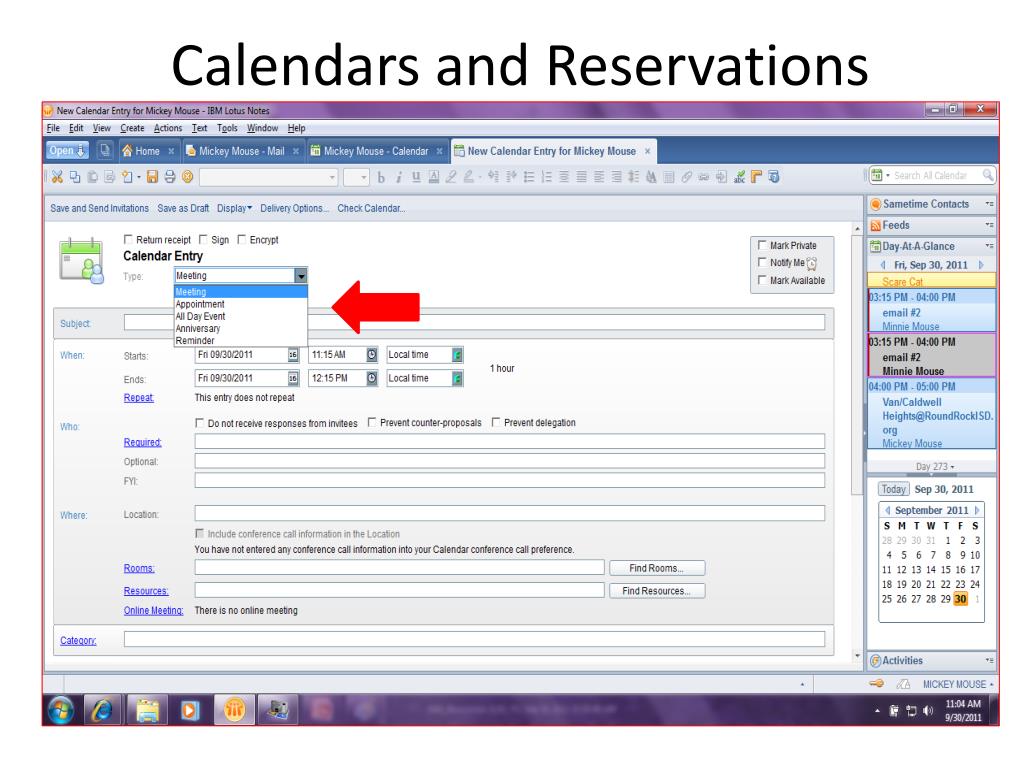Go to previous day in Day-At-A-Glance
The width and height of the screenshot is (1024, 768).
883,265
